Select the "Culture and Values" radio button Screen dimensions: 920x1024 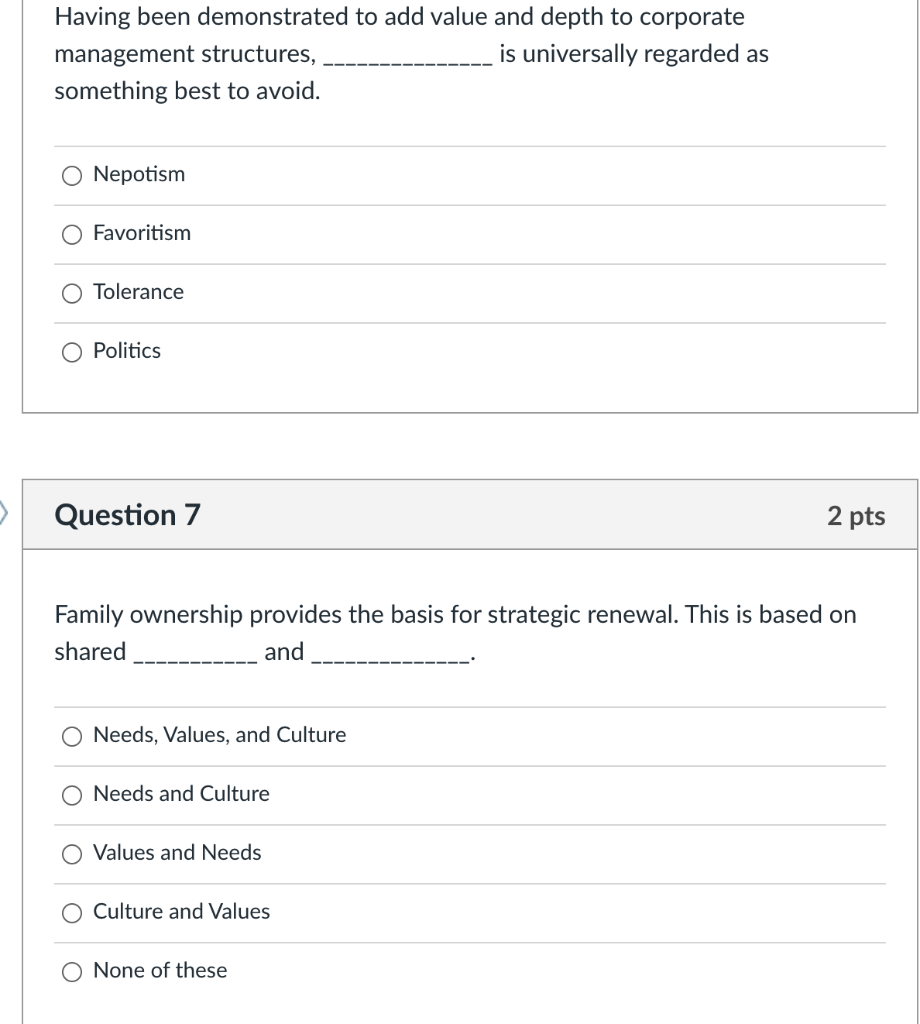pyautogui.click(x=72, y=912)
